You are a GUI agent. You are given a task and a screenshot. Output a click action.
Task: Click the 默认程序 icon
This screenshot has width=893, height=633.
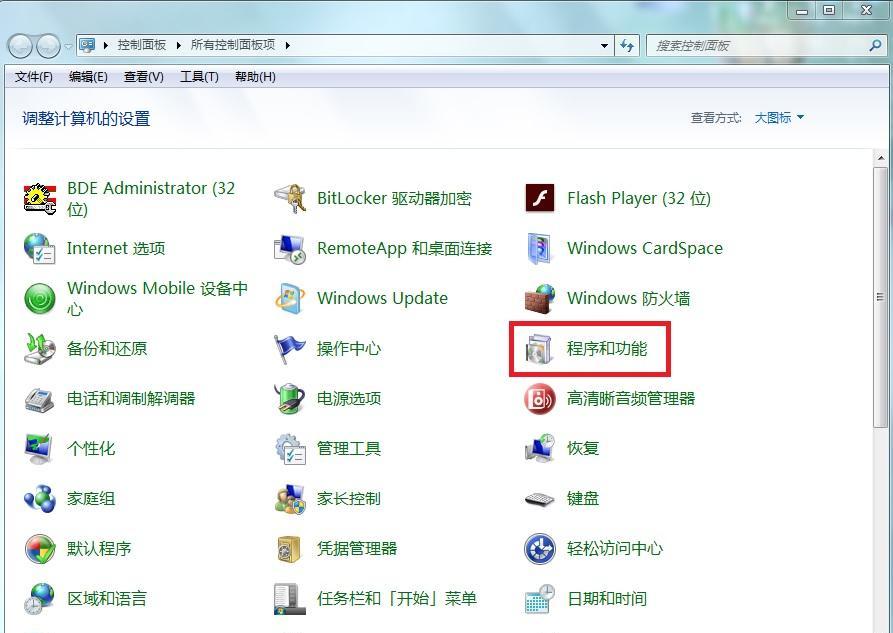[40, 549]
